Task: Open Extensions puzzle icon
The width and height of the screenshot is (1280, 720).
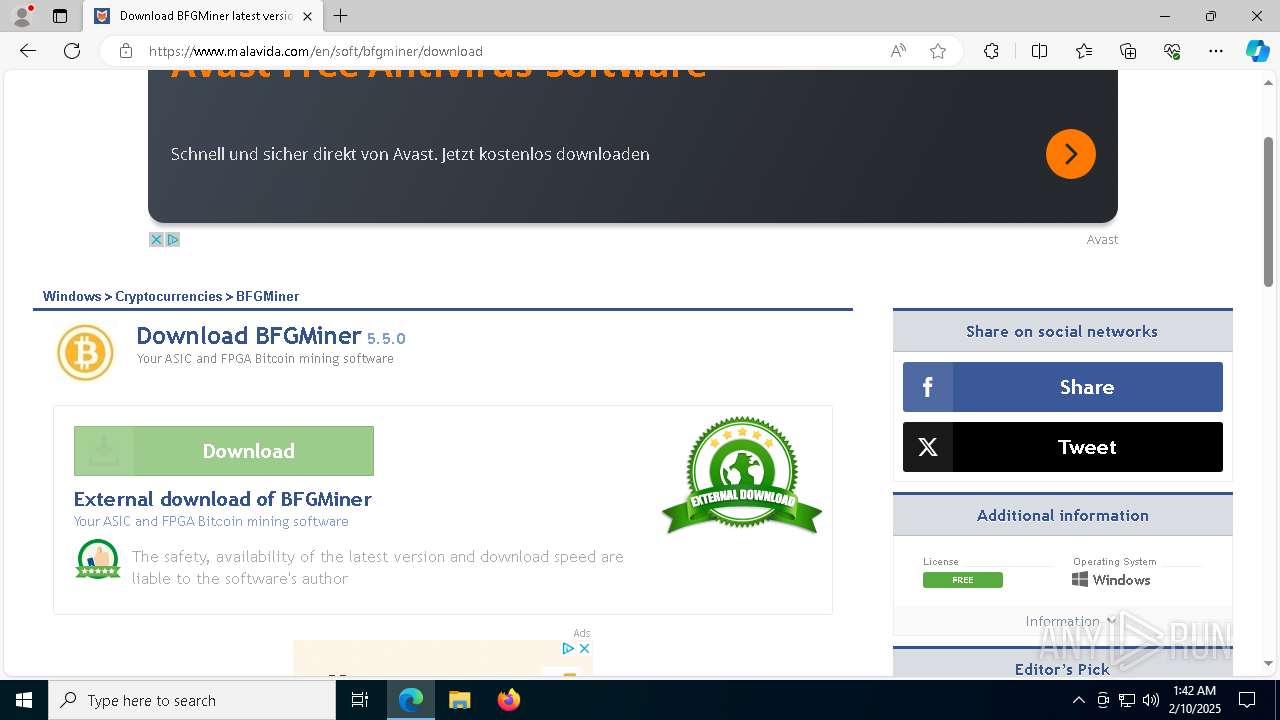Action: pyautogui.click(x=991, y=51)
